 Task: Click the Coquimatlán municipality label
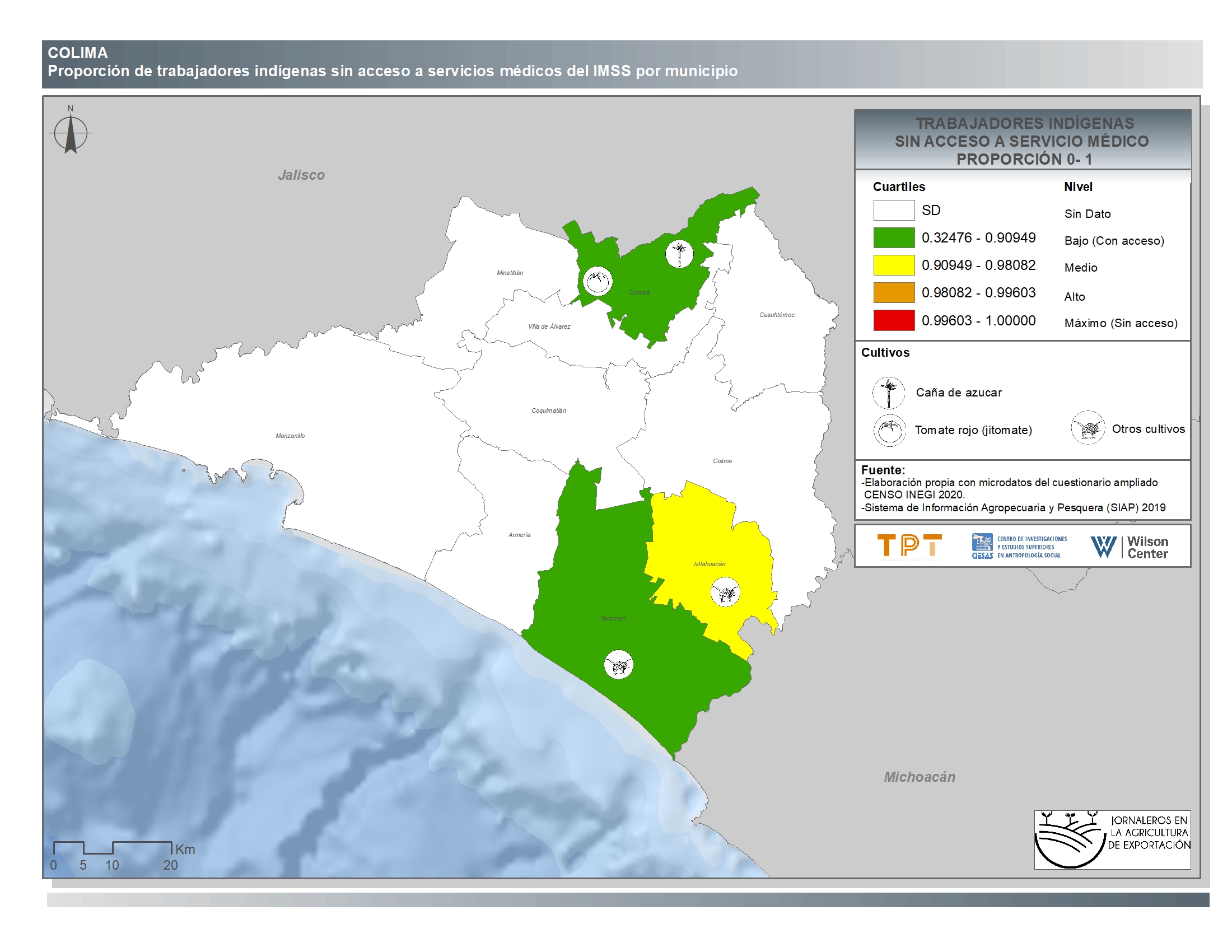point(548,410)
